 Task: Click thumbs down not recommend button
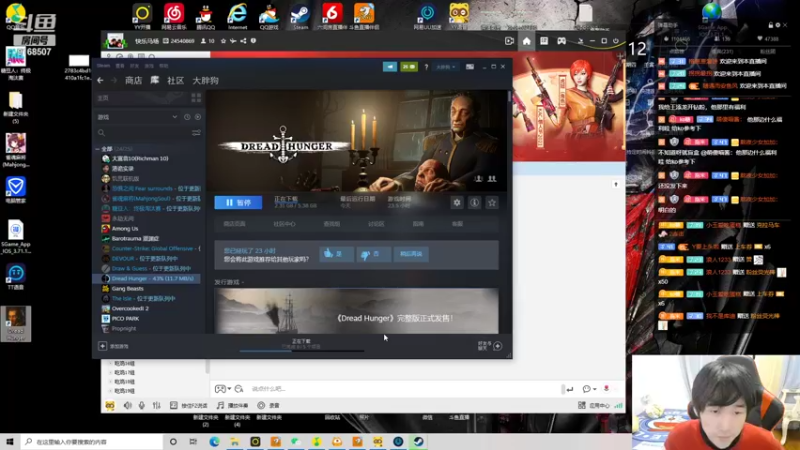[374, 254]
